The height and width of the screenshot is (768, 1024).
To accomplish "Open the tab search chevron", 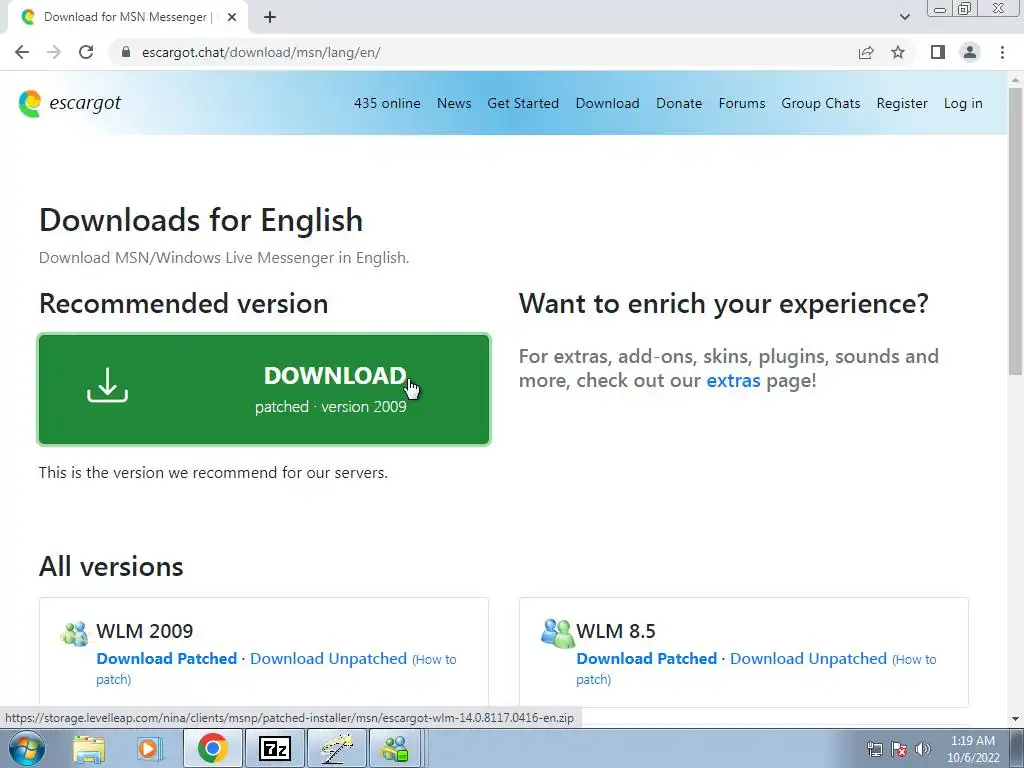I will point(904,17).
